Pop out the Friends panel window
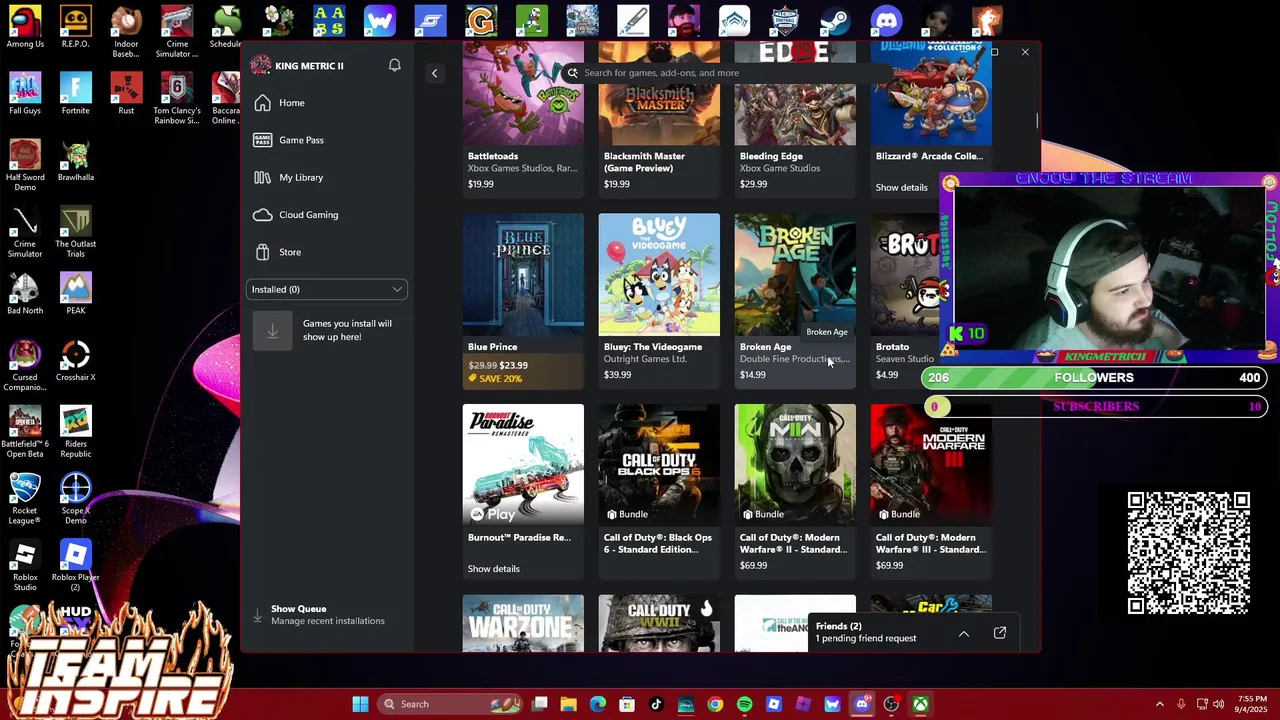 1000,633
